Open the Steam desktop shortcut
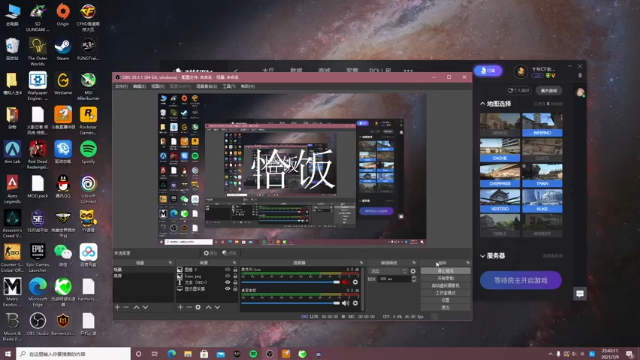The image size is (640, 360). click(62, 49)
